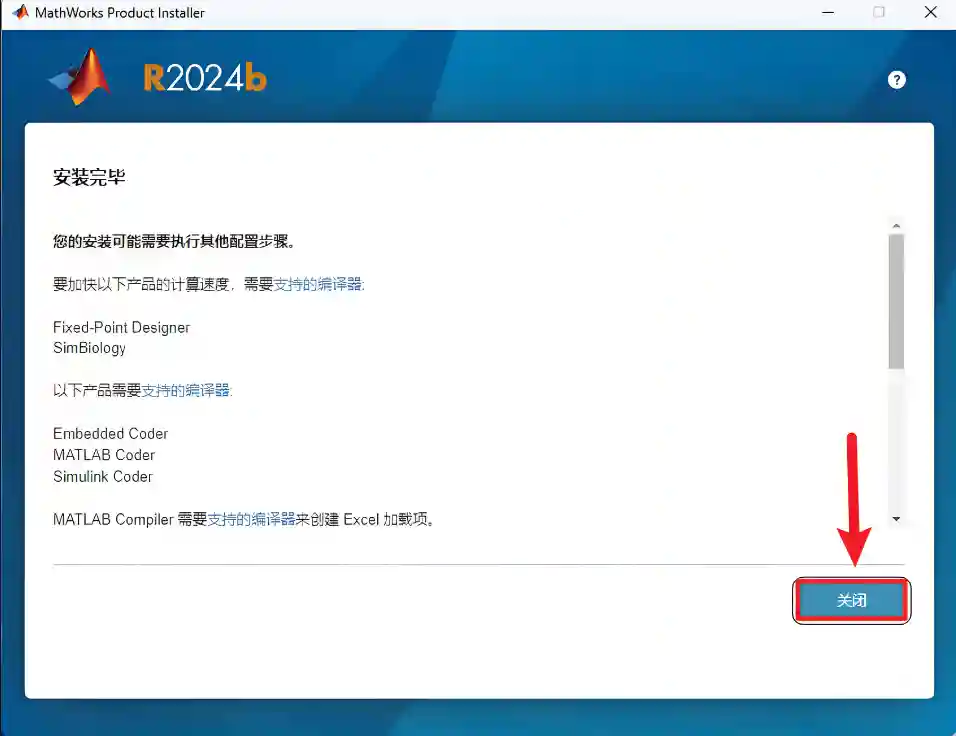
Task: Click the MathWorks icon in the title bar
Action: pyautogui.click(x=20, y=13)
